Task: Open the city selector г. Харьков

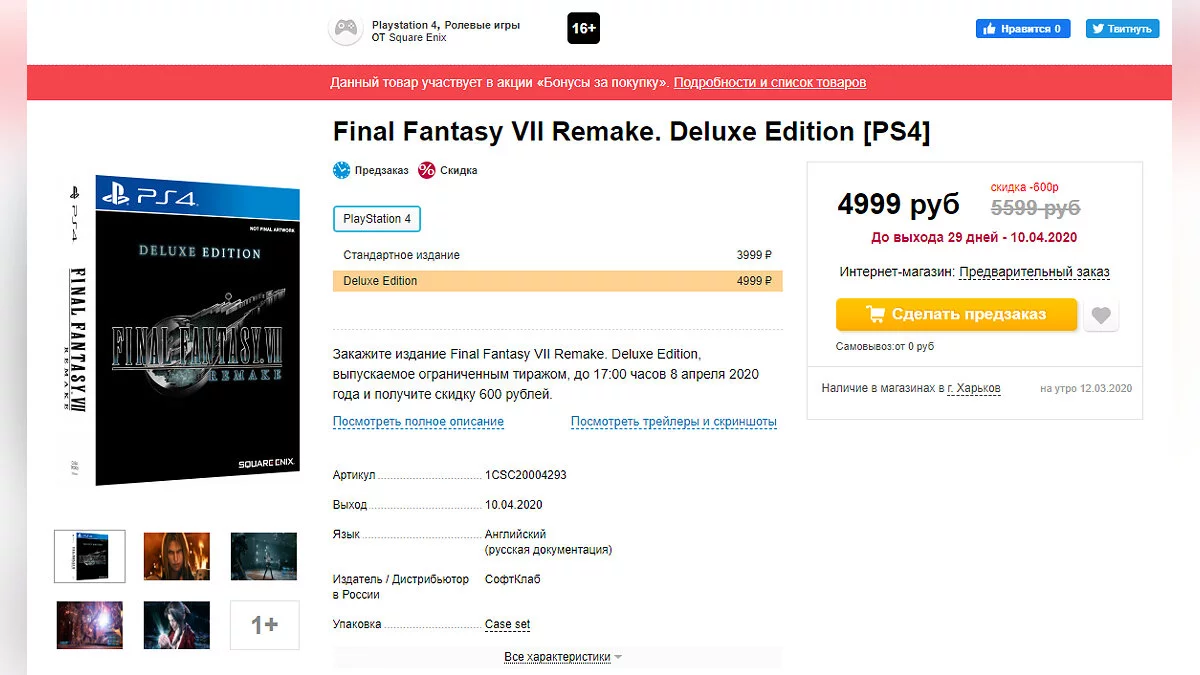Action: coord(974,388)
